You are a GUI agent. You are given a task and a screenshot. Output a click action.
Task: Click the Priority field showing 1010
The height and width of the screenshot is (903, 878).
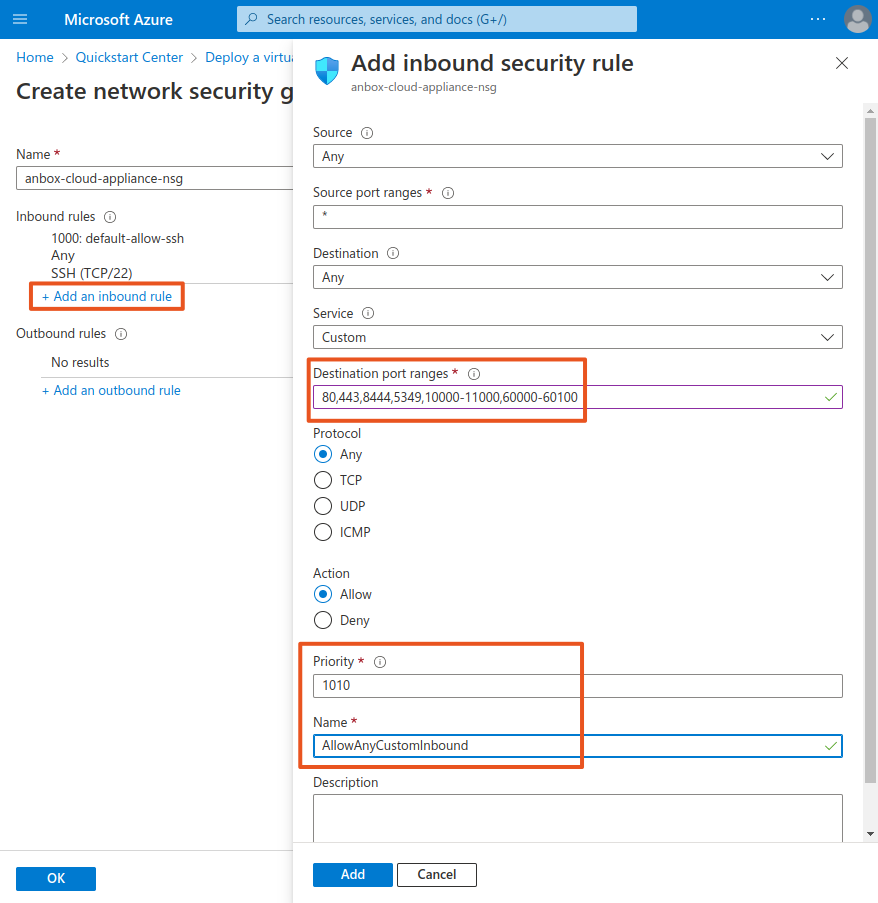577,686
